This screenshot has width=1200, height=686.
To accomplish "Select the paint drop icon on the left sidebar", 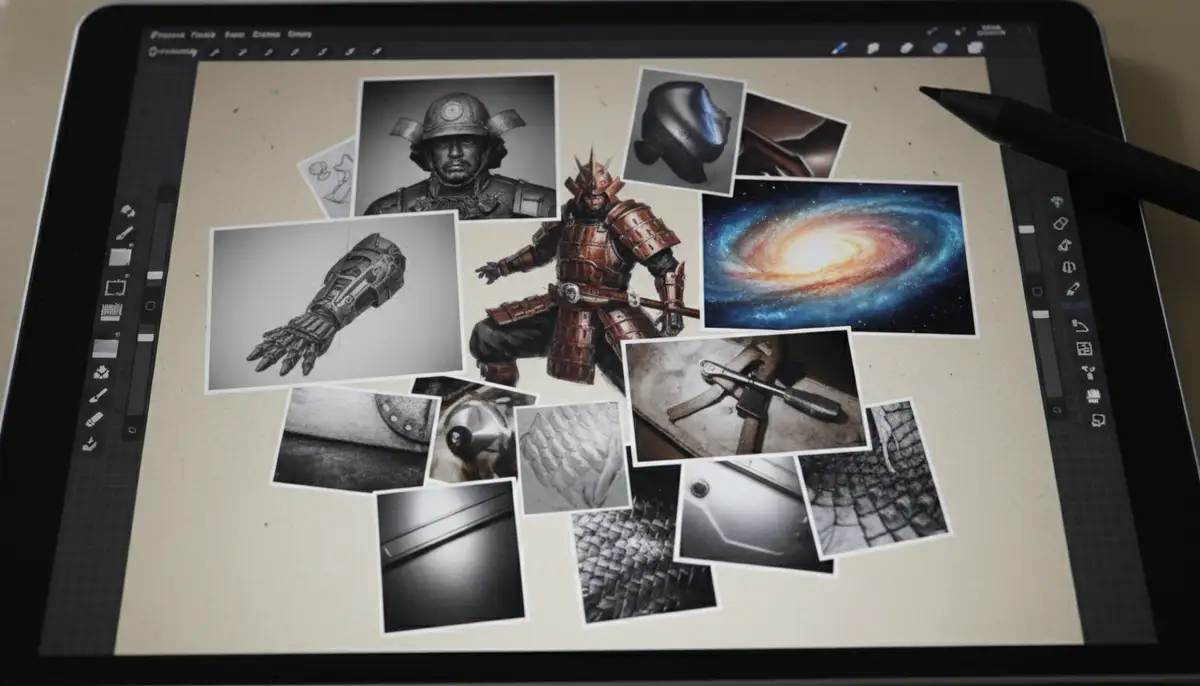I will (x=101, y=373).
